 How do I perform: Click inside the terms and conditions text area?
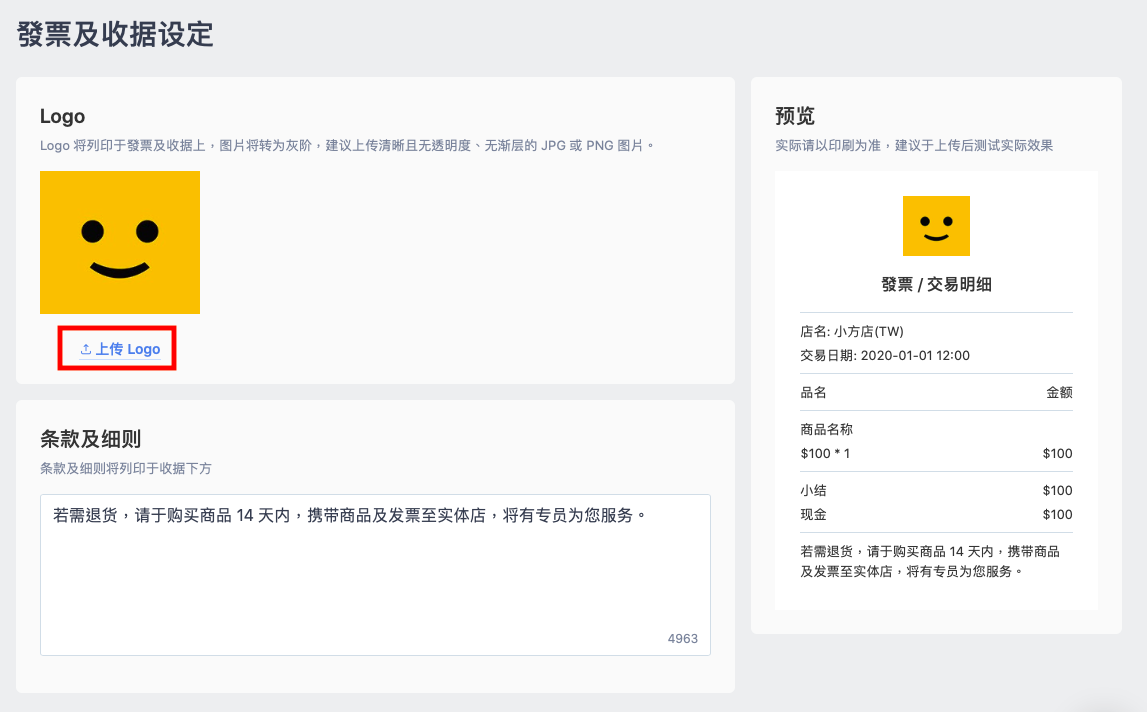pyautogui.click(x=375, y=574)
